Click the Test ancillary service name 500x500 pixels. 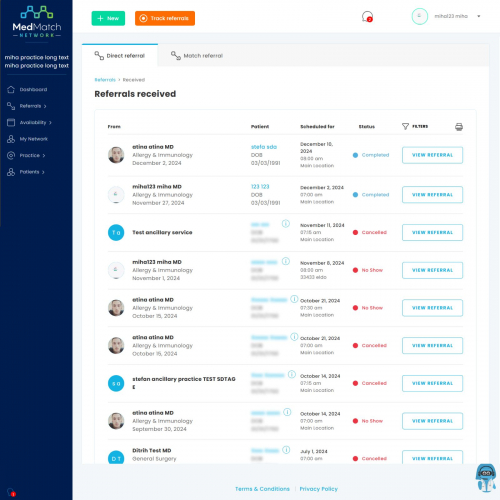(x=162, y=232)
